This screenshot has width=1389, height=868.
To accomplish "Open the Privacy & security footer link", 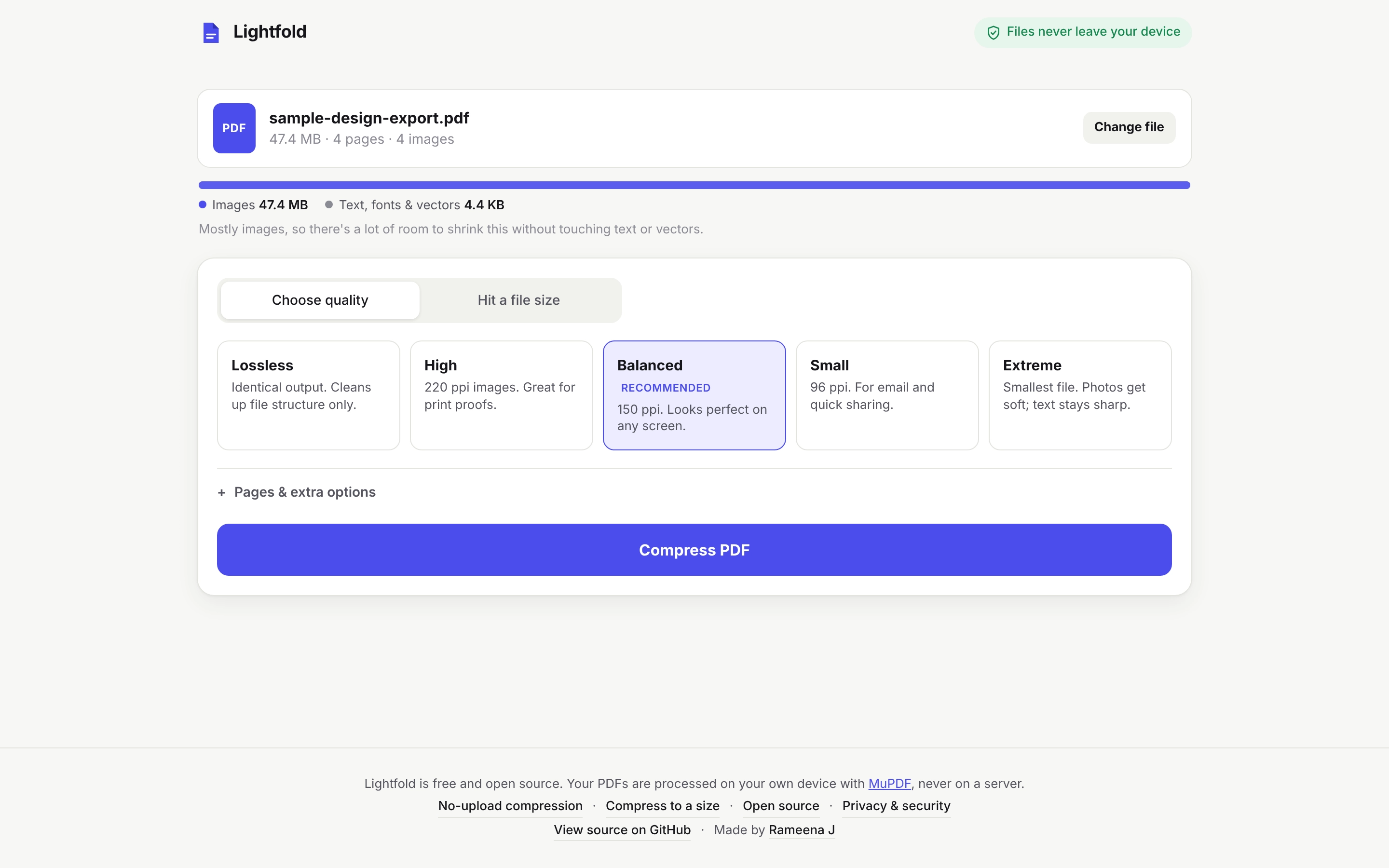I will pos(897,806).
